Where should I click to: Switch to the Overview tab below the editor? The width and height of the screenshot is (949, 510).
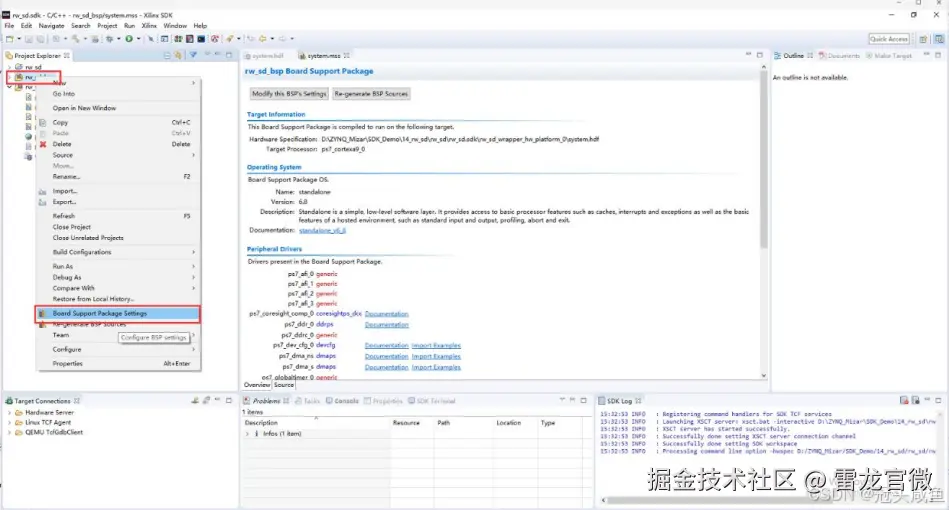pos(257,385)
